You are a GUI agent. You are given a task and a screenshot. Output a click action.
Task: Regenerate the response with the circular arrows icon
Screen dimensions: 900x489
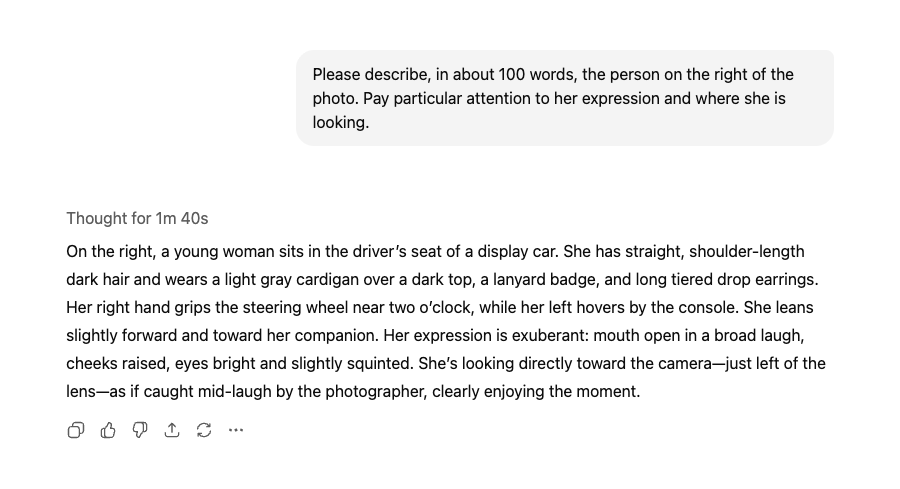coord(204,430)
